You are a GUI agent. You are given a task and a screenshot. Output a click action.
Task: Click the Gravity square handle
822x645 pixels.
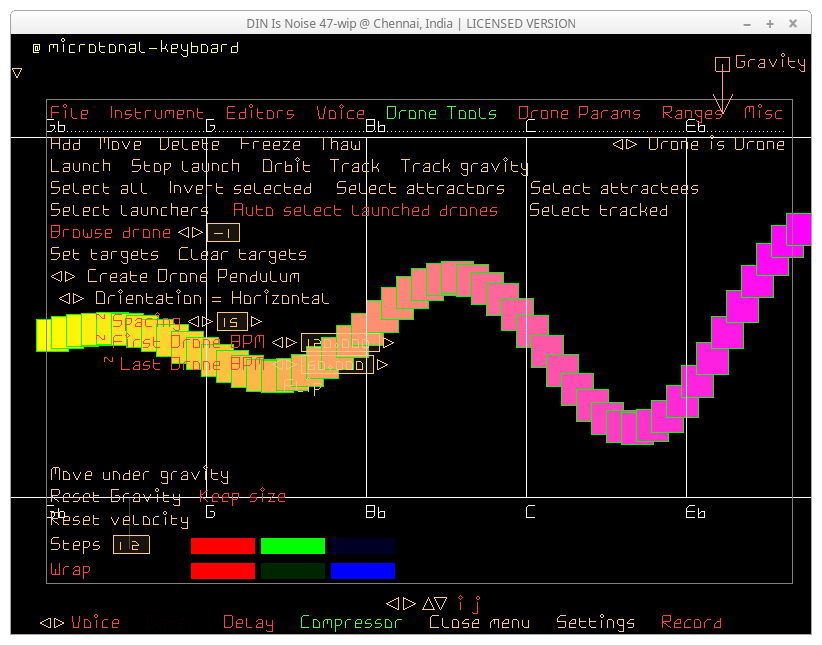click(722, 65)
